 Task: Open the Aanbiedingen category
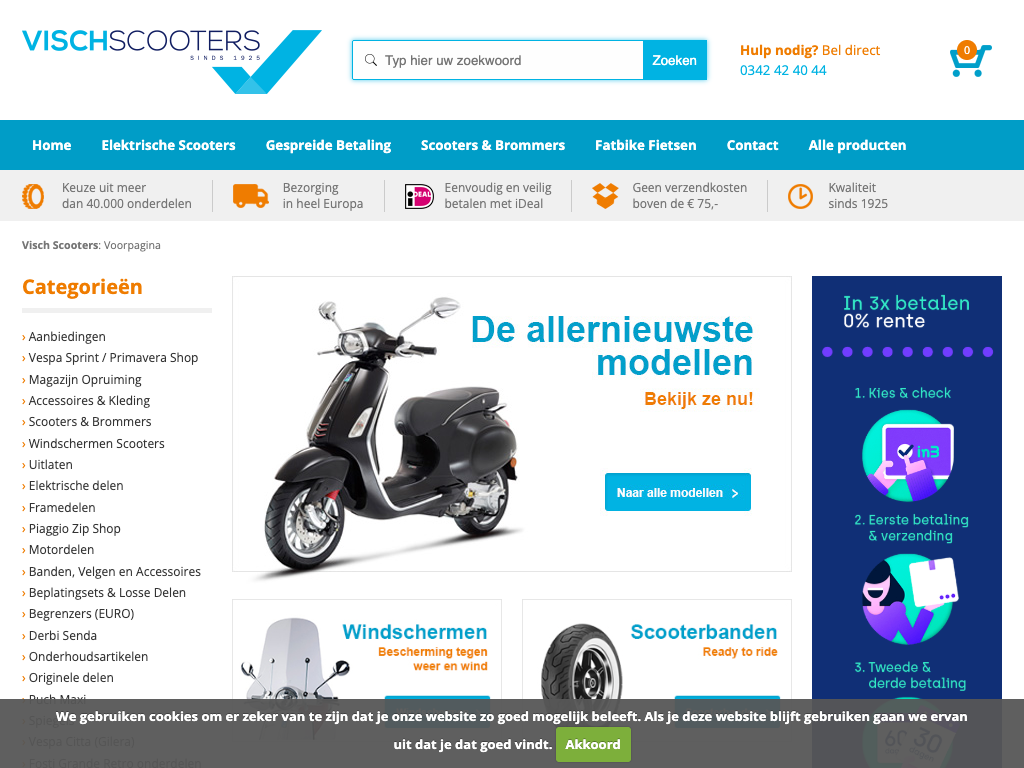67,336
